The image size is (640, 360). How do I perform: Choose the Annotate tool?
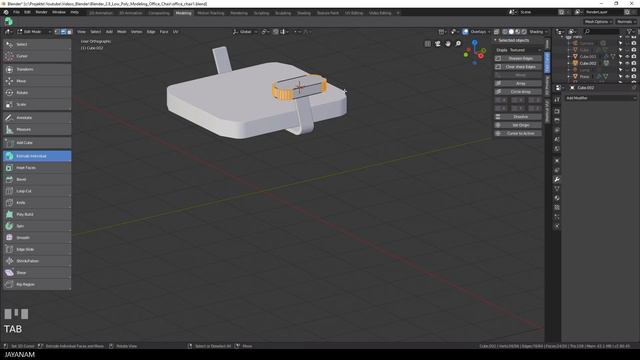[x=37, y=118]
